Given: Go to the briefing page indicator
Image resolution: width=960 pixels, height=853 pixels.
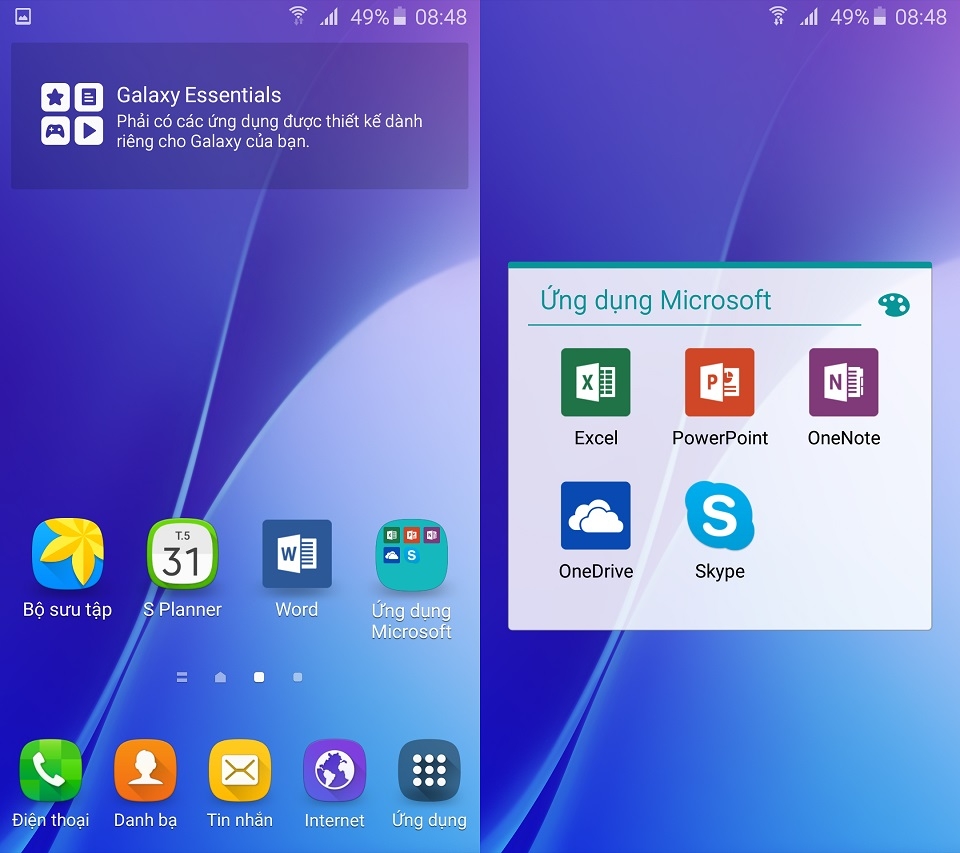Looking at the screenshot, I should [182, 677].
